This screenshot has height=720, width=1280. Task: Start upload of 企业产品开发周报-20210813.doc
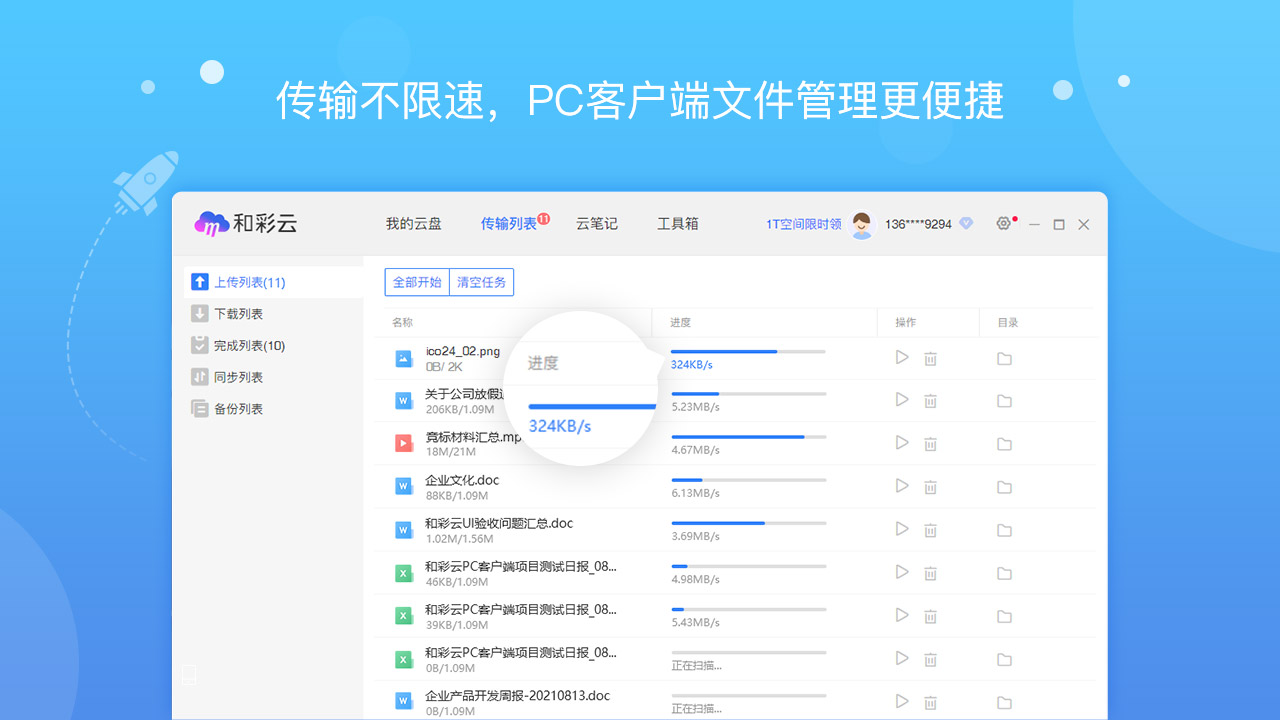902,701
